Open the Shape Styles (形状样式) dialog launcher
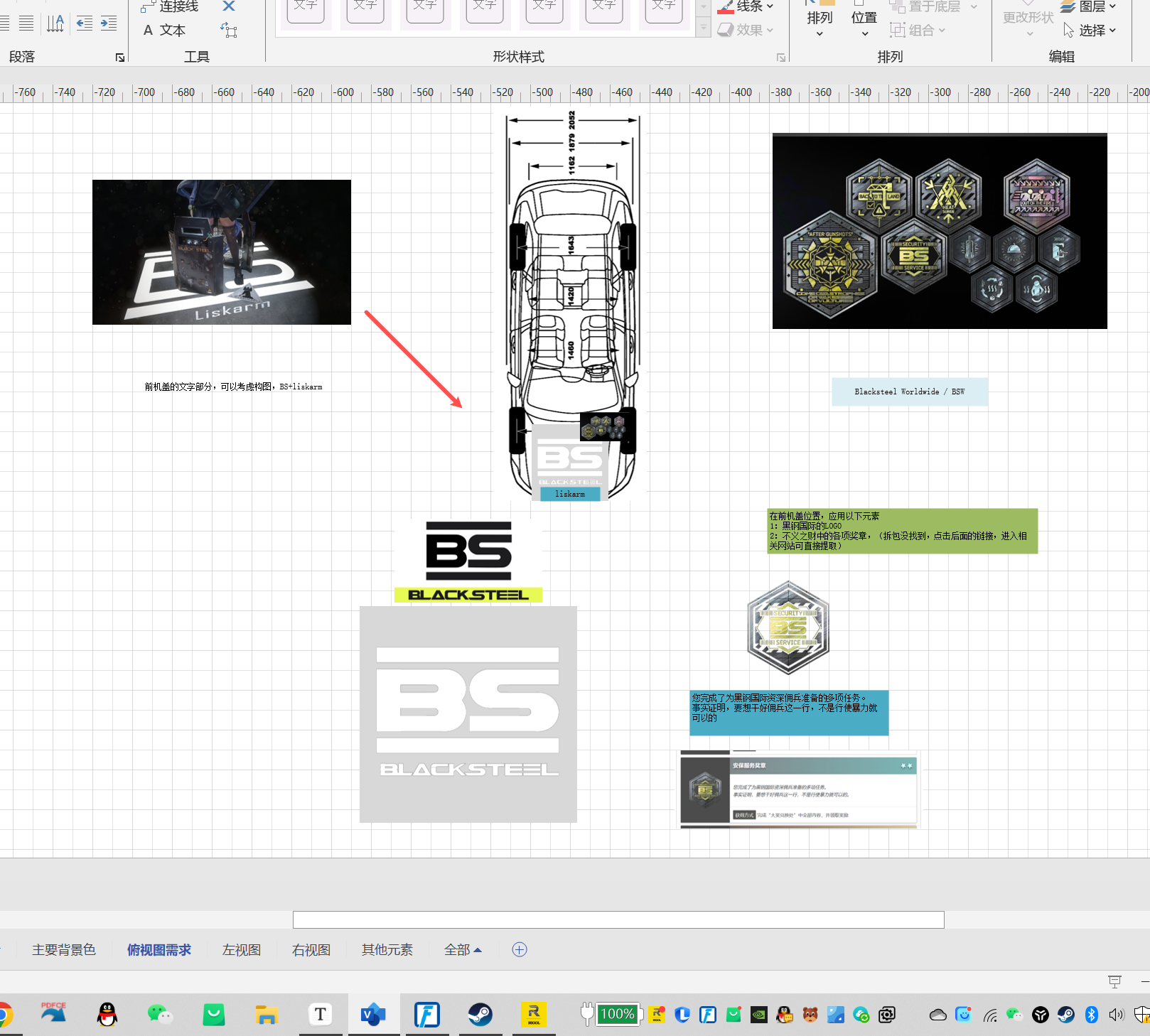 point(781,58)
